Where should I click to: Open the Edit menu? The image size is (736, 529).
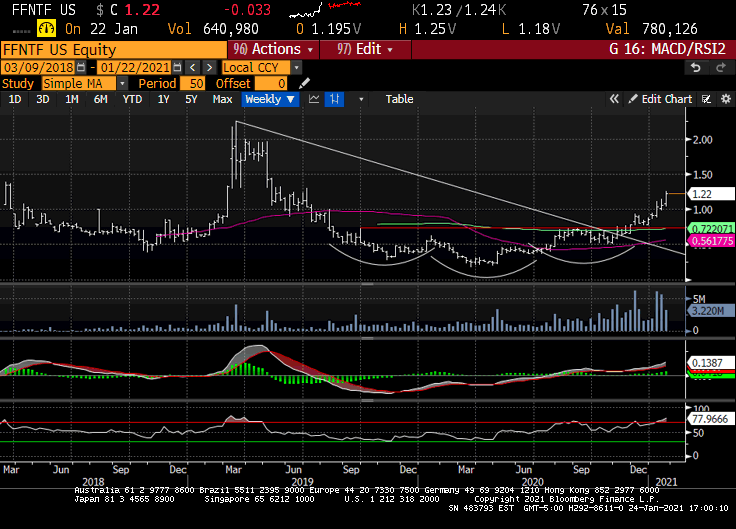tap(365, 49)
